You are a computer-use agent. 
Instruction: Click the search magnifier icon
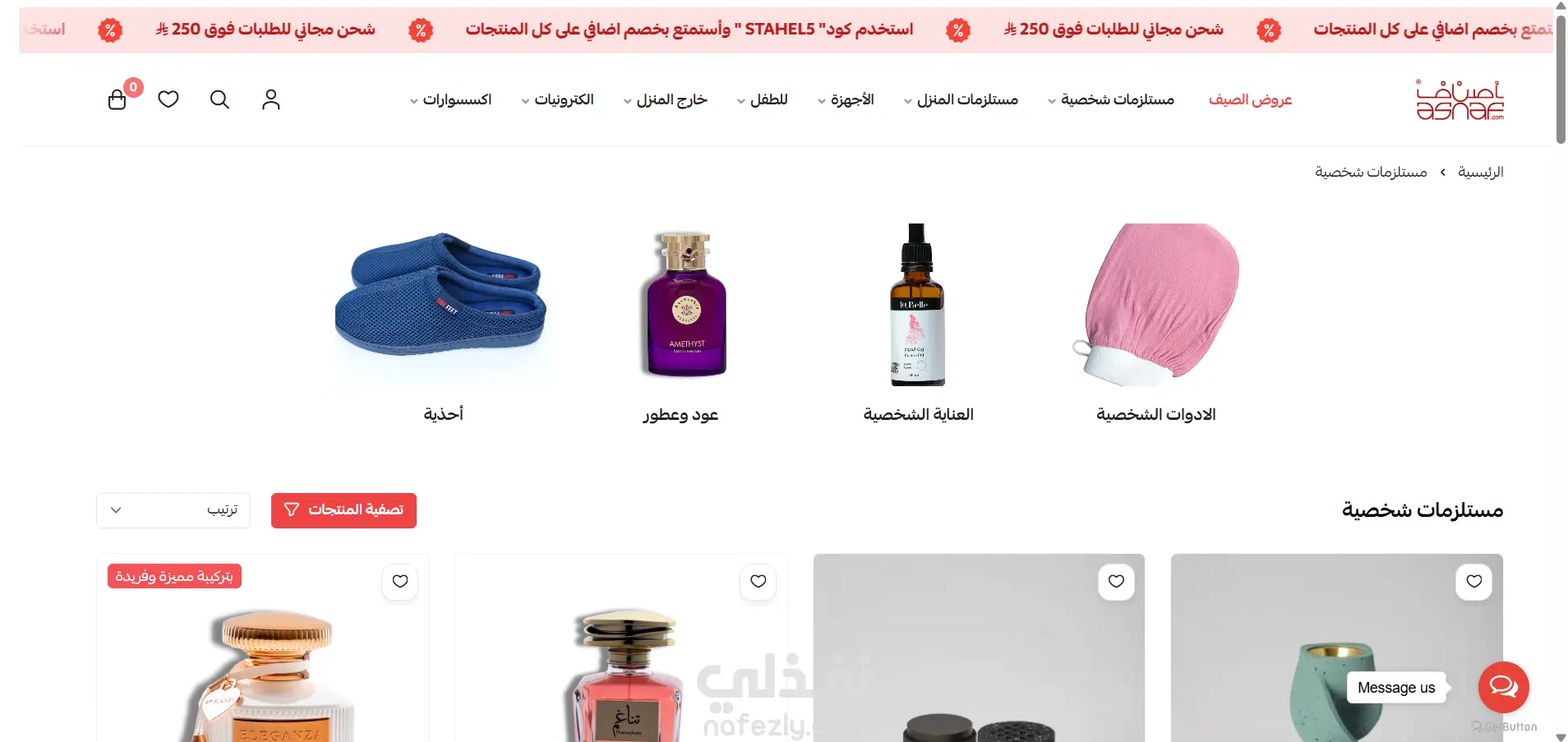(219, 99)
